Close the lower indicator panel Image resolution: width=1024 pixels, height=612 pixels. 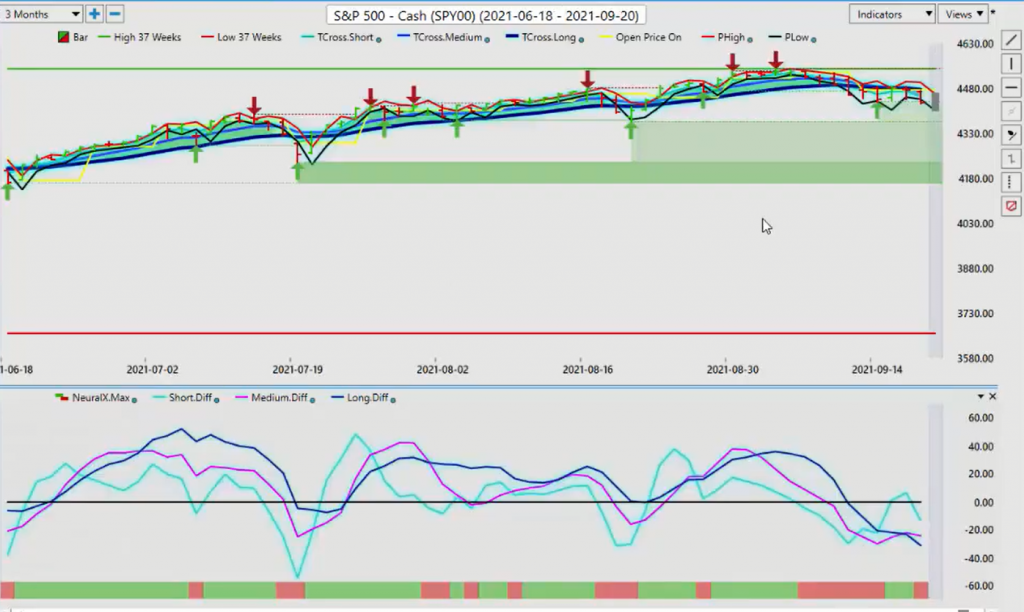(993, 396)
